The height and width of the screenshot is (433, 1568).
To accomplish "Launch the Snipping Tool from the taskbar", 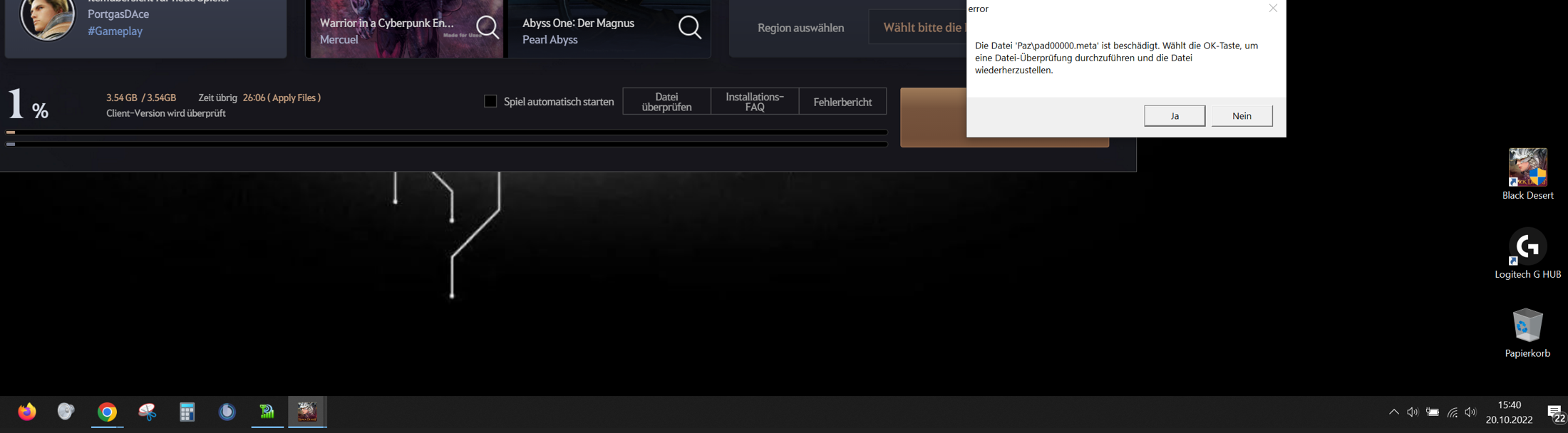I will [148, 412].
